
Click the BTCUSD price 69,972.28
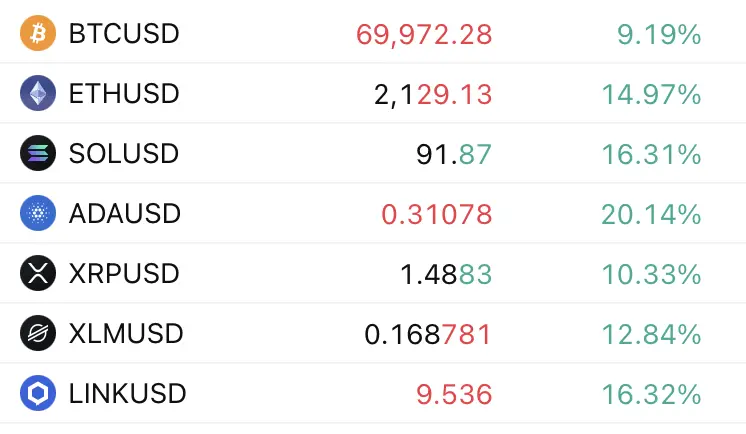424,35
